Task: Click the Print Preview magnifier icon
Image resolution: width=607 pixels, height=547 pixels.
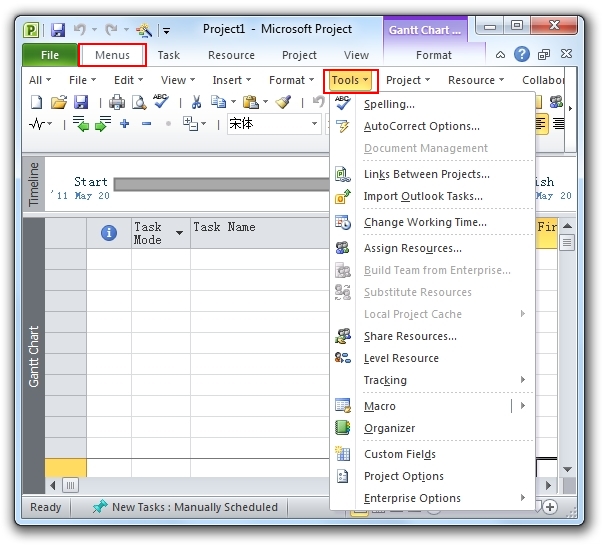Action: [139, 102]
